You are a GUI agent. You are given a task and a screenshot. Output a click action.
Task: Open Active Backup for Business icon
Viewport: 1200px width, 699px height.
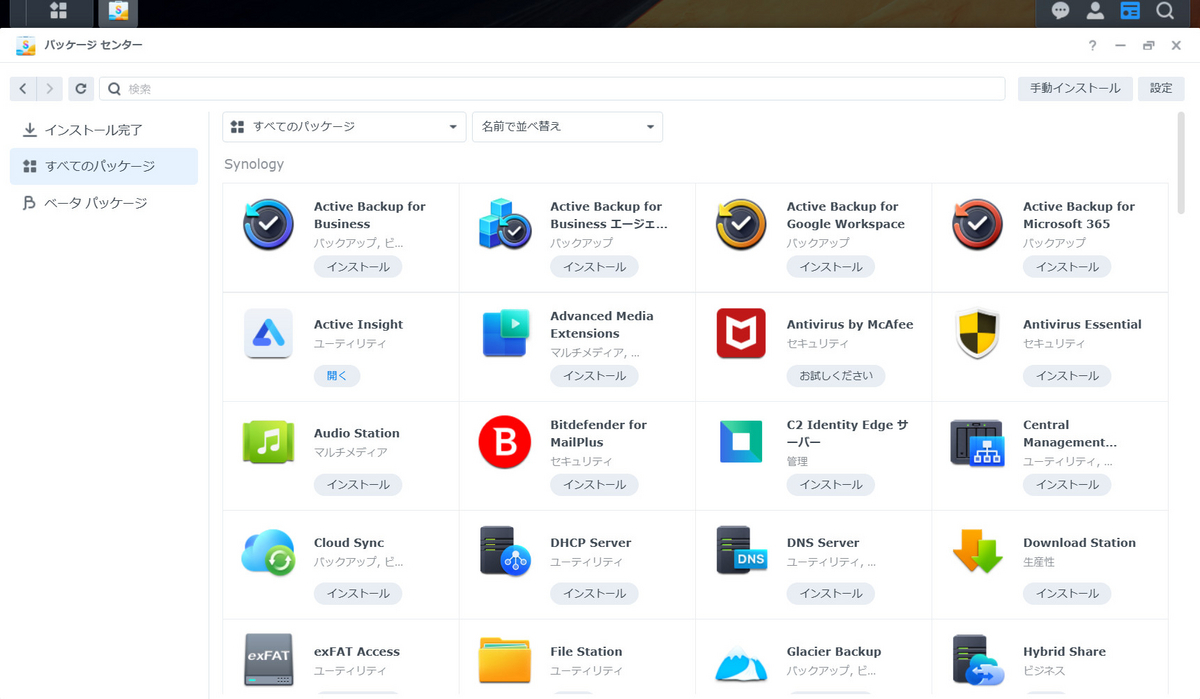coord(268,224)
